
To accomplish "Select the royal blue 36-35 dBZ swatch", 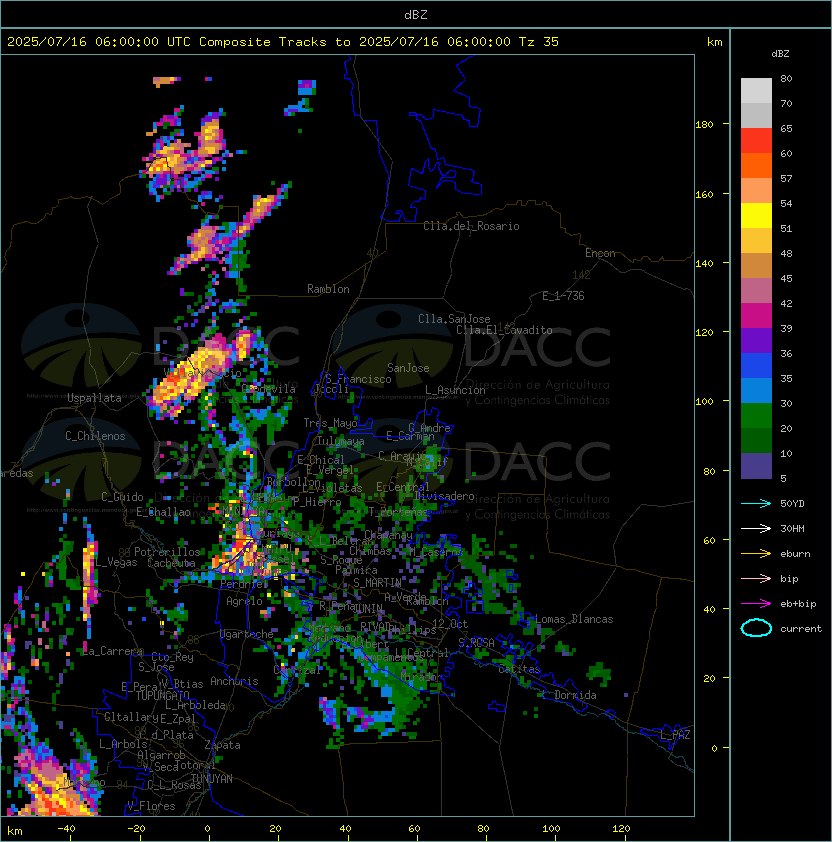I will pyautogui.click(x=756, y=366).
